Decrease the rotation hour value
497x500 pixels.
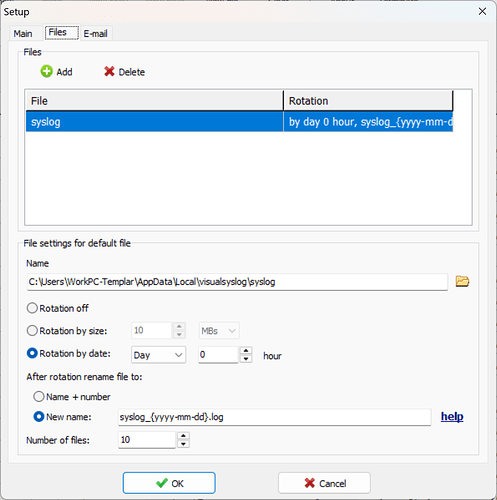click(246, 359)
